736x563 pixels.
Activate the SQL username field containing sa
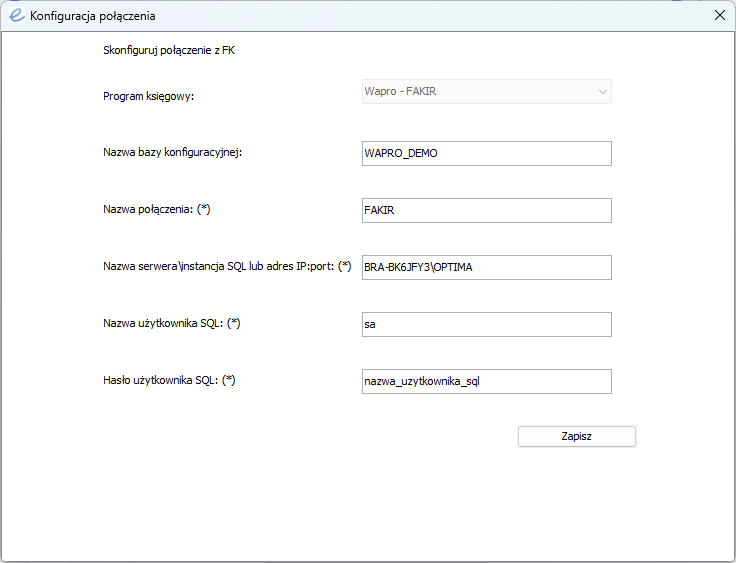click(x=487, y=324)
